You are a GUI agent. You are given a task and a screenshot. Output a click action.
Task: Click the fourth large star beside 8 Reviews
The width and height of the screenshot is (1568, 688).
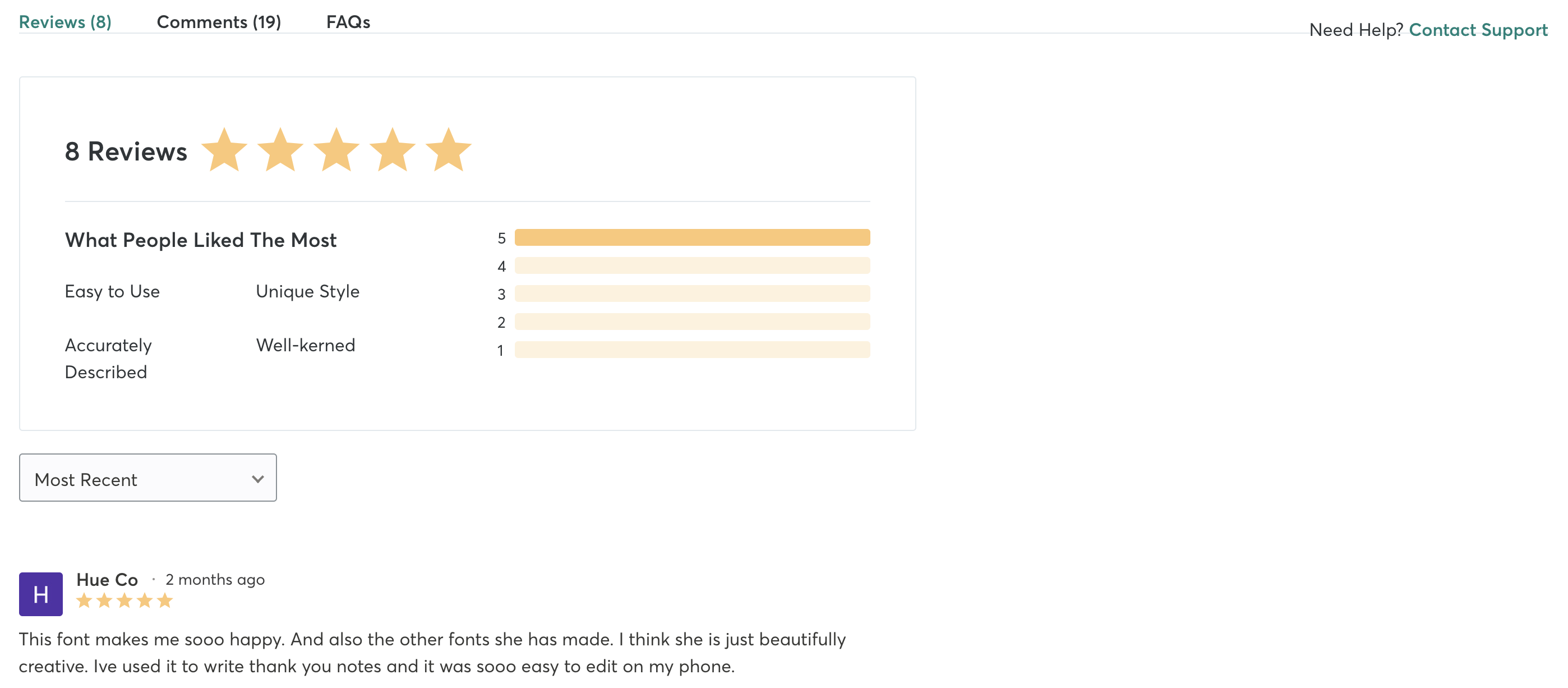coord(392,150)
